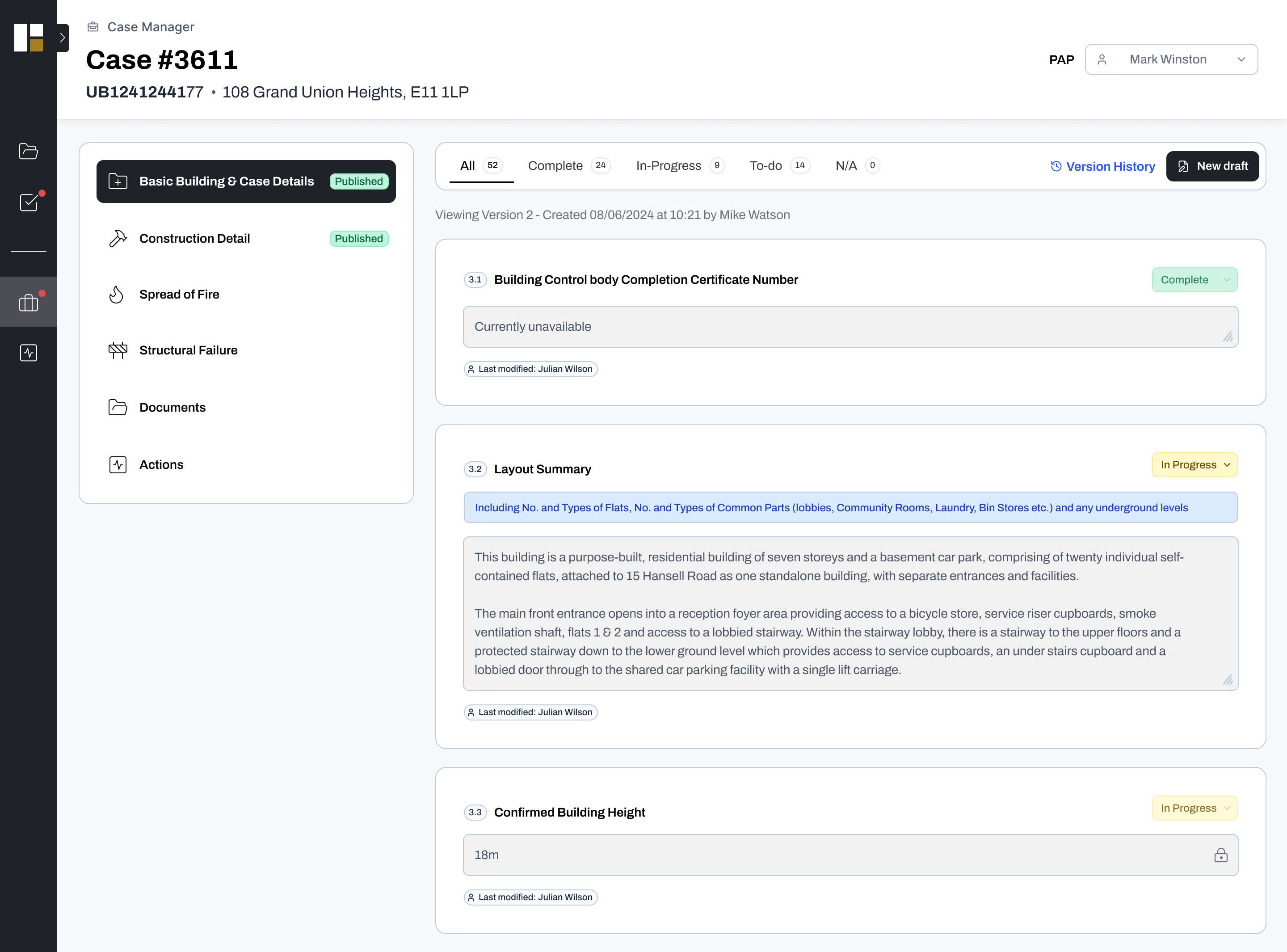Click the New draft document icon
Screen dimensions: 1287x952
1183,167
